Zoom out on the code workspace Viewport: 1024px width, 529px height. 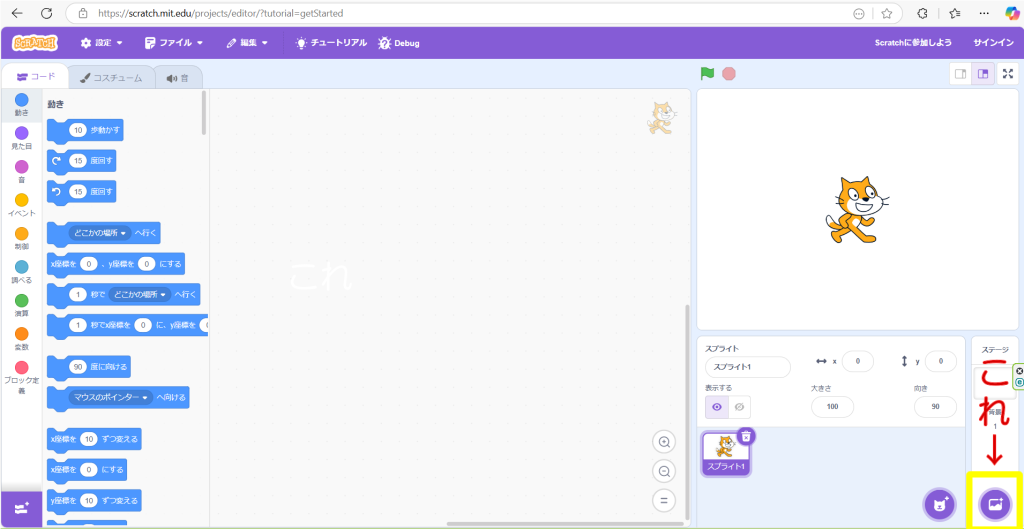tap(663, 471)
